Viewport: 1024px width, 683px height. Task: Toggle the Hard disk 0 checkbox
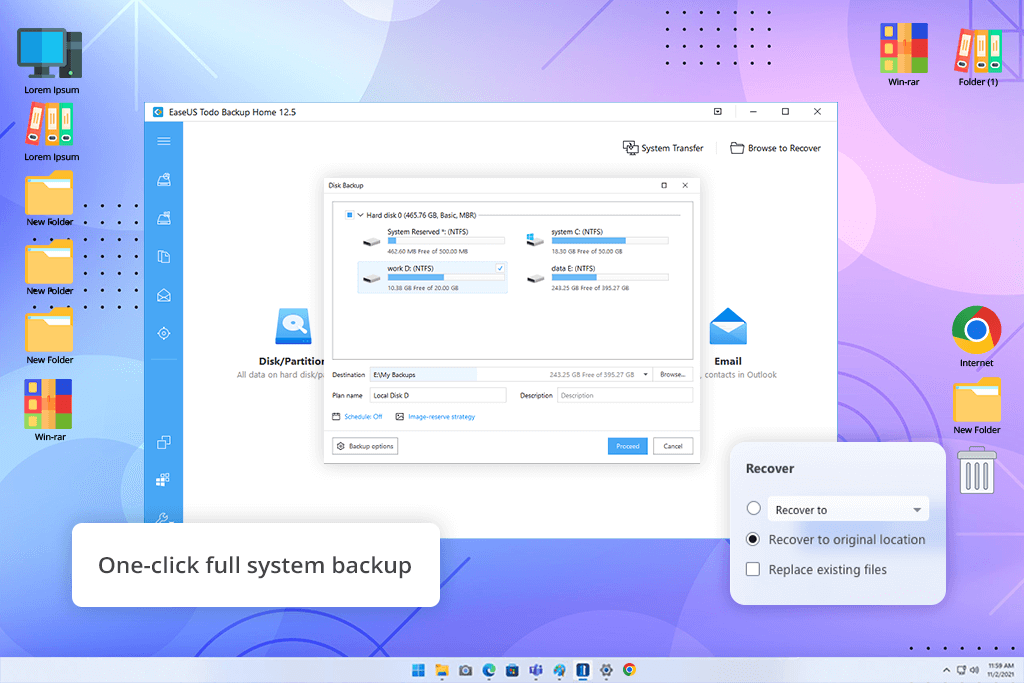[x=349, y=215]
